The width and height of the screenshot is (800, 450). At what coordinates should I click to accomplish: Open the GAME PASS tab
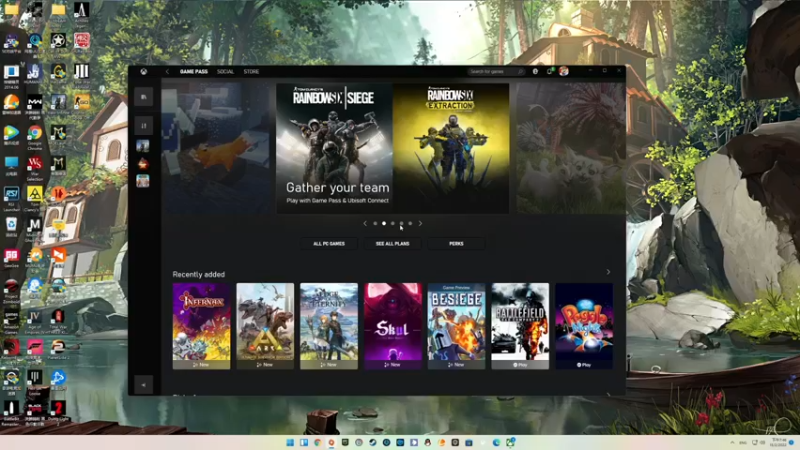tap(193, 71)
